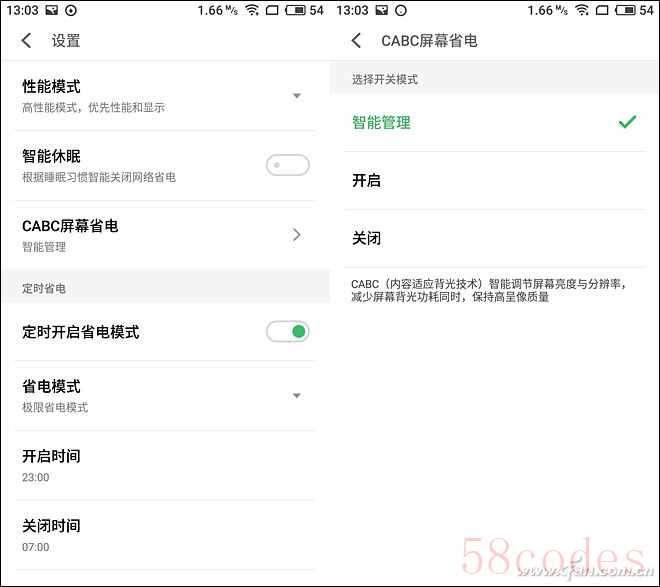This screenshot has width=660, height=587.
Task: Tap the 性能模式 setting row
Action: tap(165, 96)
